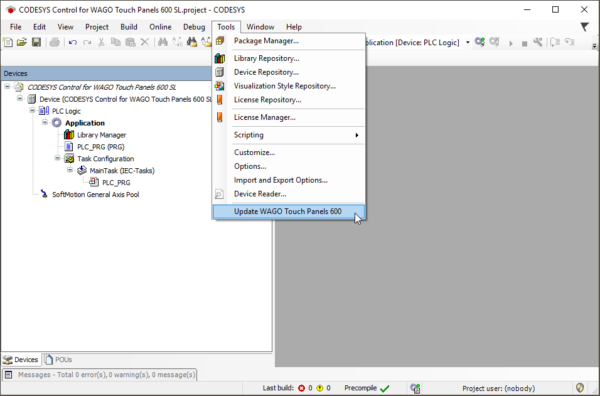This screenshot has width=600, height=396.
Task: Open the Messages panel button
Action: (100, 375)
